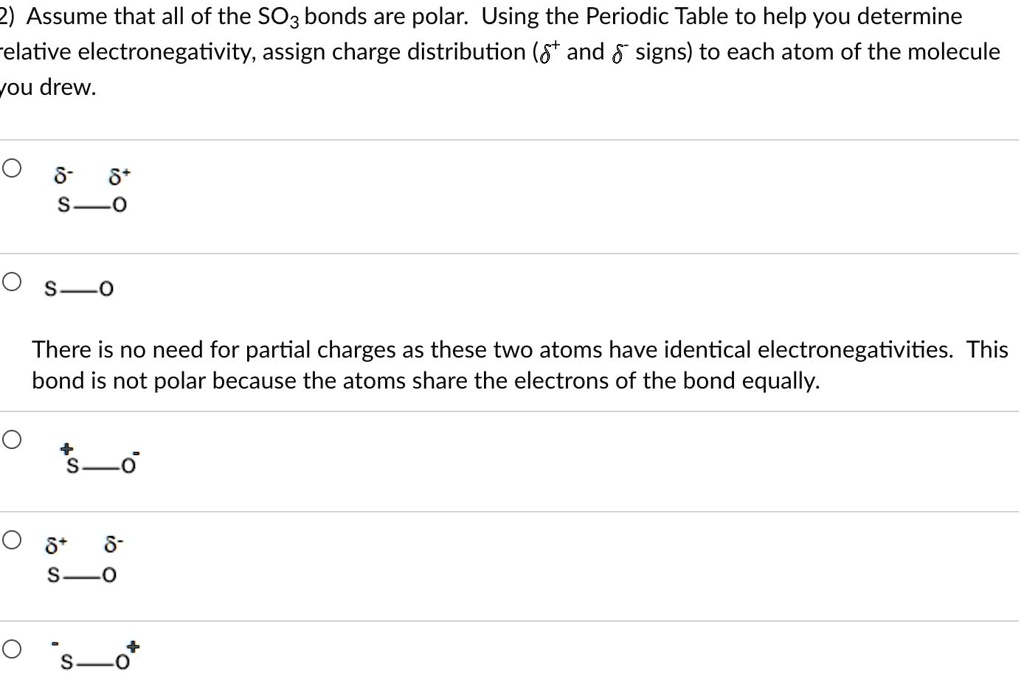Screen dimensions: 1023x675
Task: Select the radio button for δ⁻ δ⁺ S—O answer
Action: pos(11,169)
